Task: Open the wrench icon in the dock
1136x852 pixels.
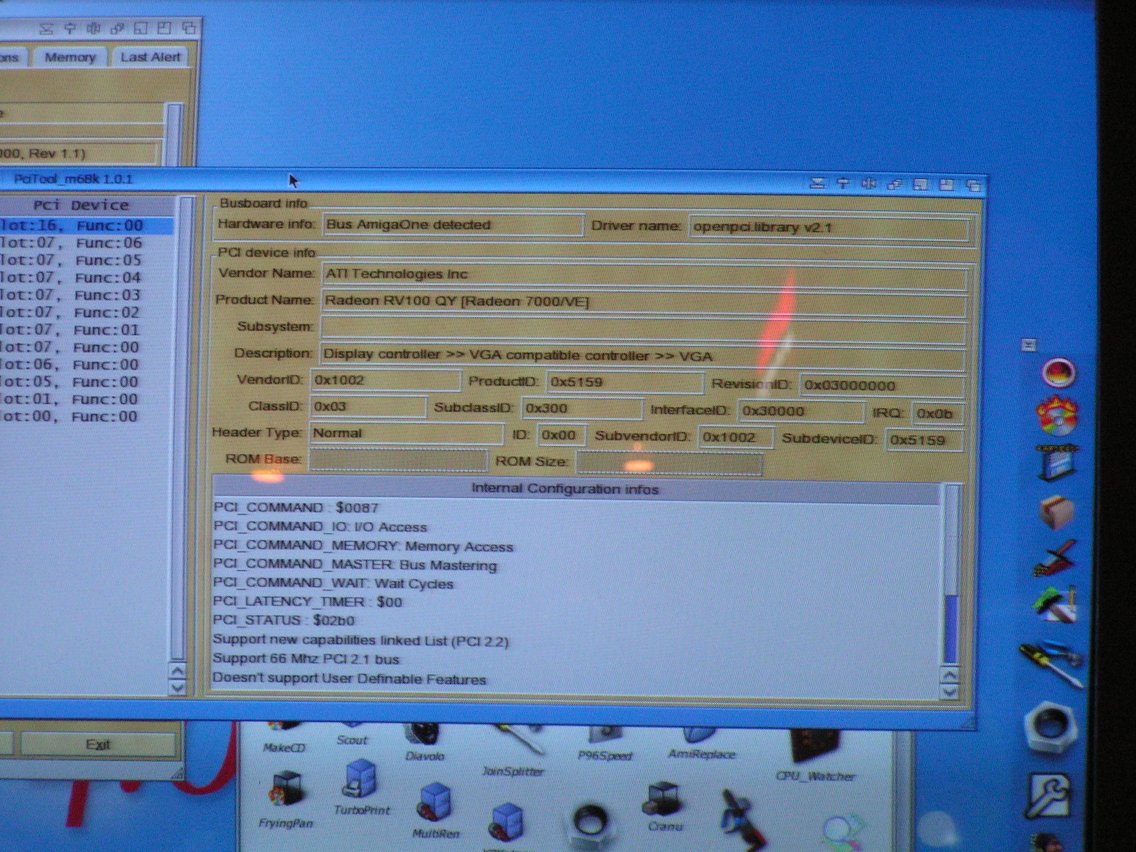Action: tap(1050, 795)
